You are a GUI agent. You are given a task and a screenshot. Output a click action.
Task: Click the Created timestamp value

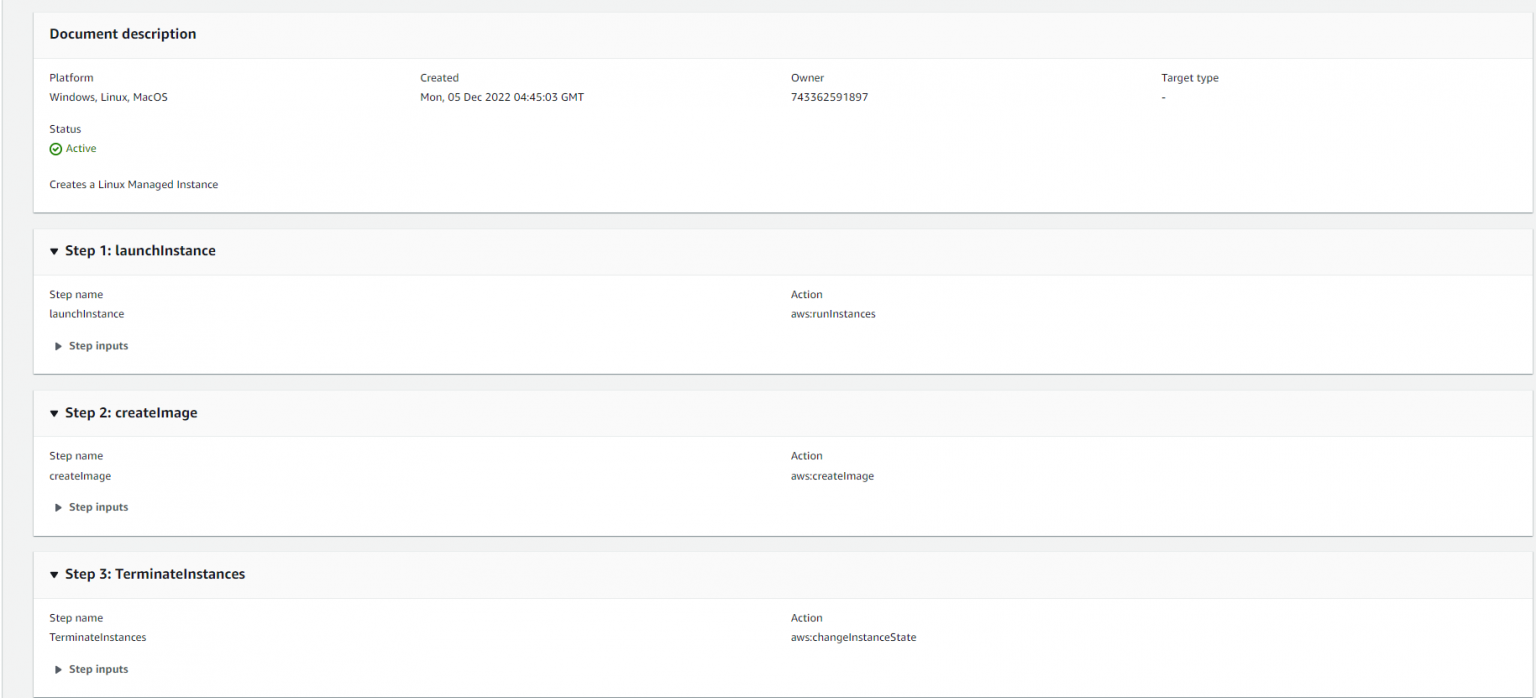[x=502, y=97]
